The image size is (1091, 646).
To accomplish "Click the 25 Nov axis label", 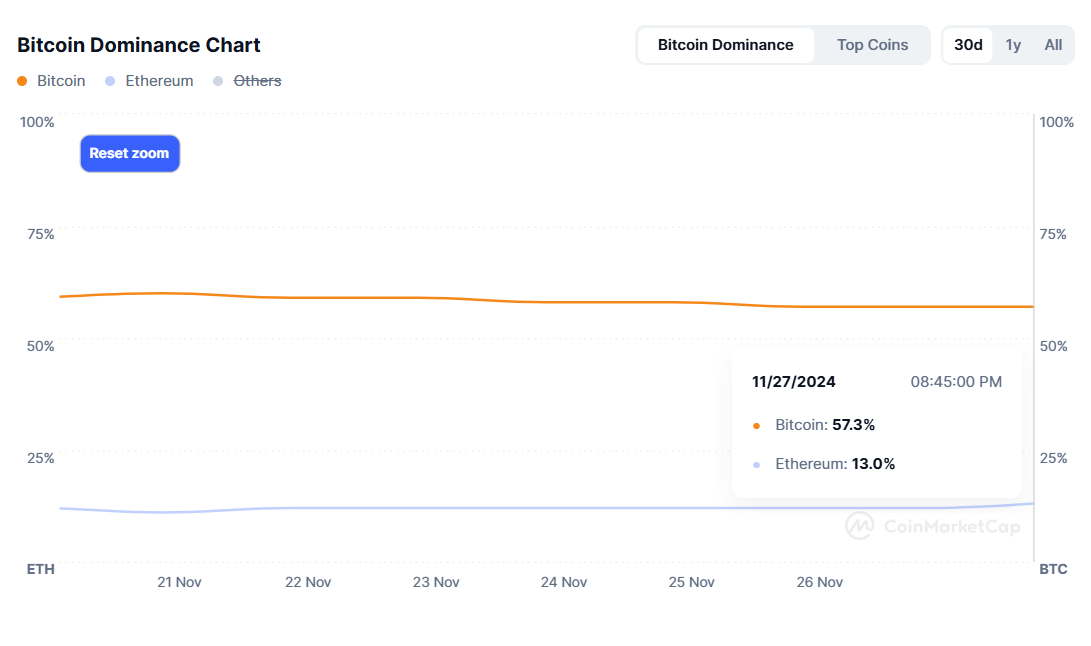I will click(x=692, y=582).
